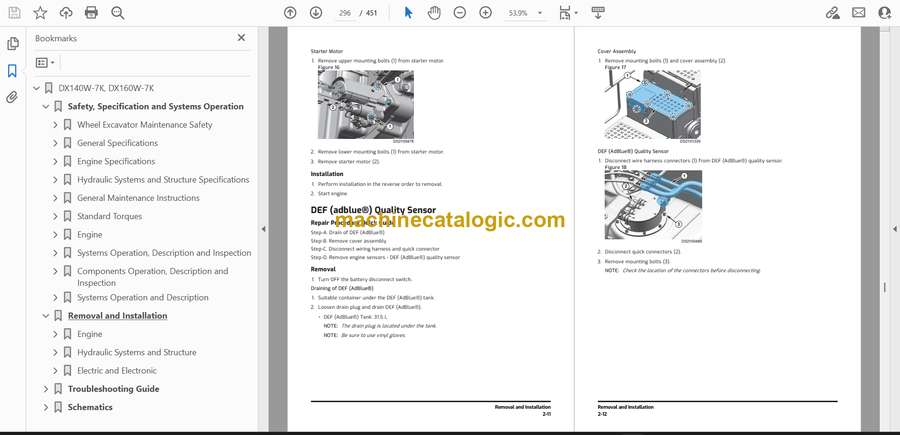The width and height of the screenshot is (900, 435).
Task: Expand right tools pane arrow
Action: pyautogui.click(x=894, y=229)
